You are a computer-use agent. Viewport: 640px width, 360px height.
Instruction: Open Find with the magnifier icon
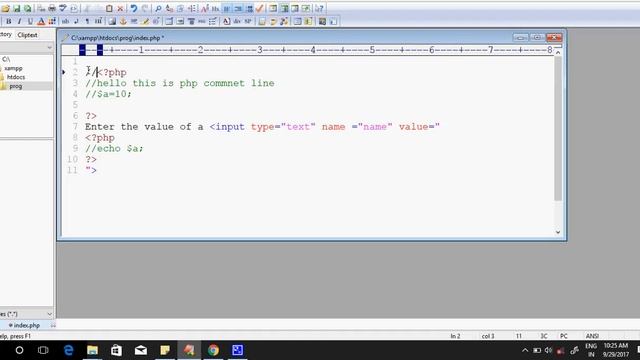(x=158, y=8)
